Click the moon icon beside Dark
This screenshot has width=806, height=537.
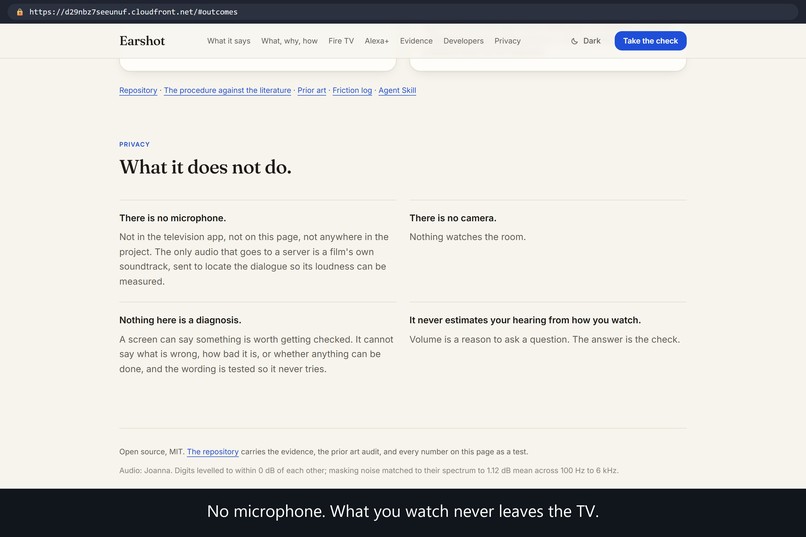coord(574,41)
